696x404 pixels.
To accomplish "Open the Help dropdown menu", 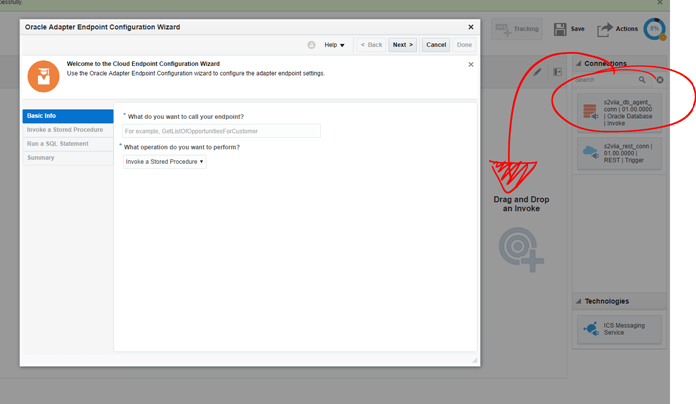I will 334,45.
